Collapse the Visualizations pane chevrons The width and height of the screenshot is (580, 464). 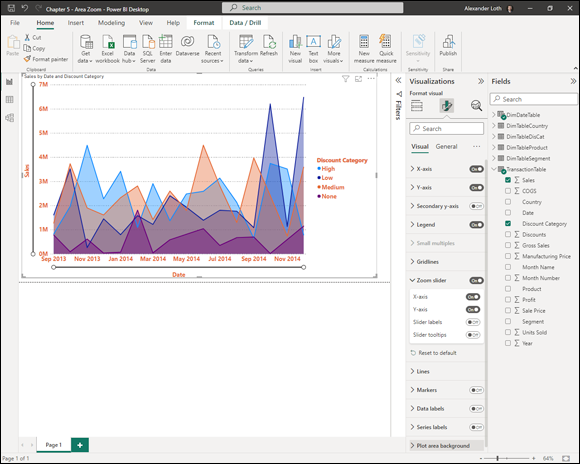point(480,81)
